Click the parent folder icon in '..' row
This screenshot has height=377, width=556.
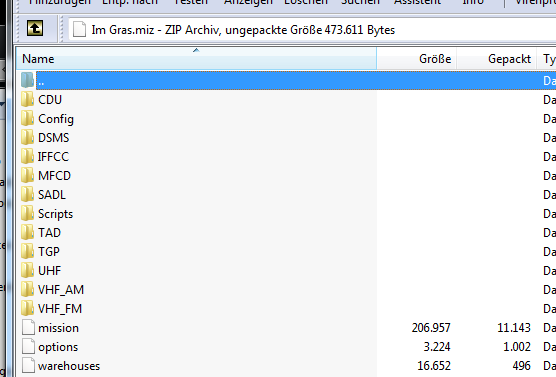27,80
